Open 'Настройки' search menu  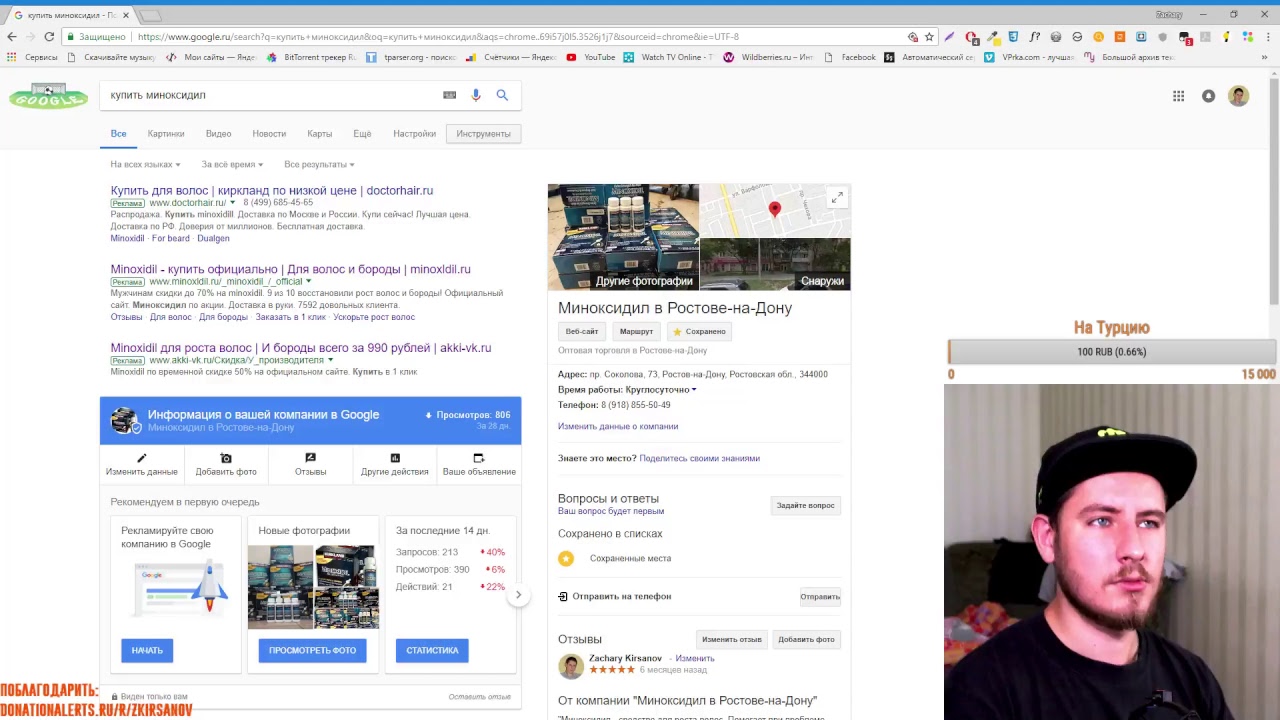[414, 133]
